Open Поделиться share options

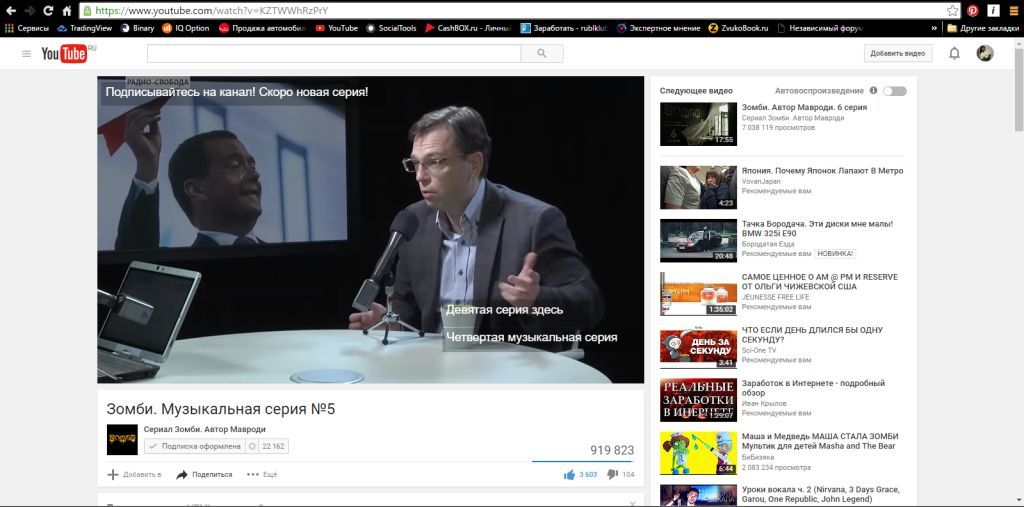204,474
